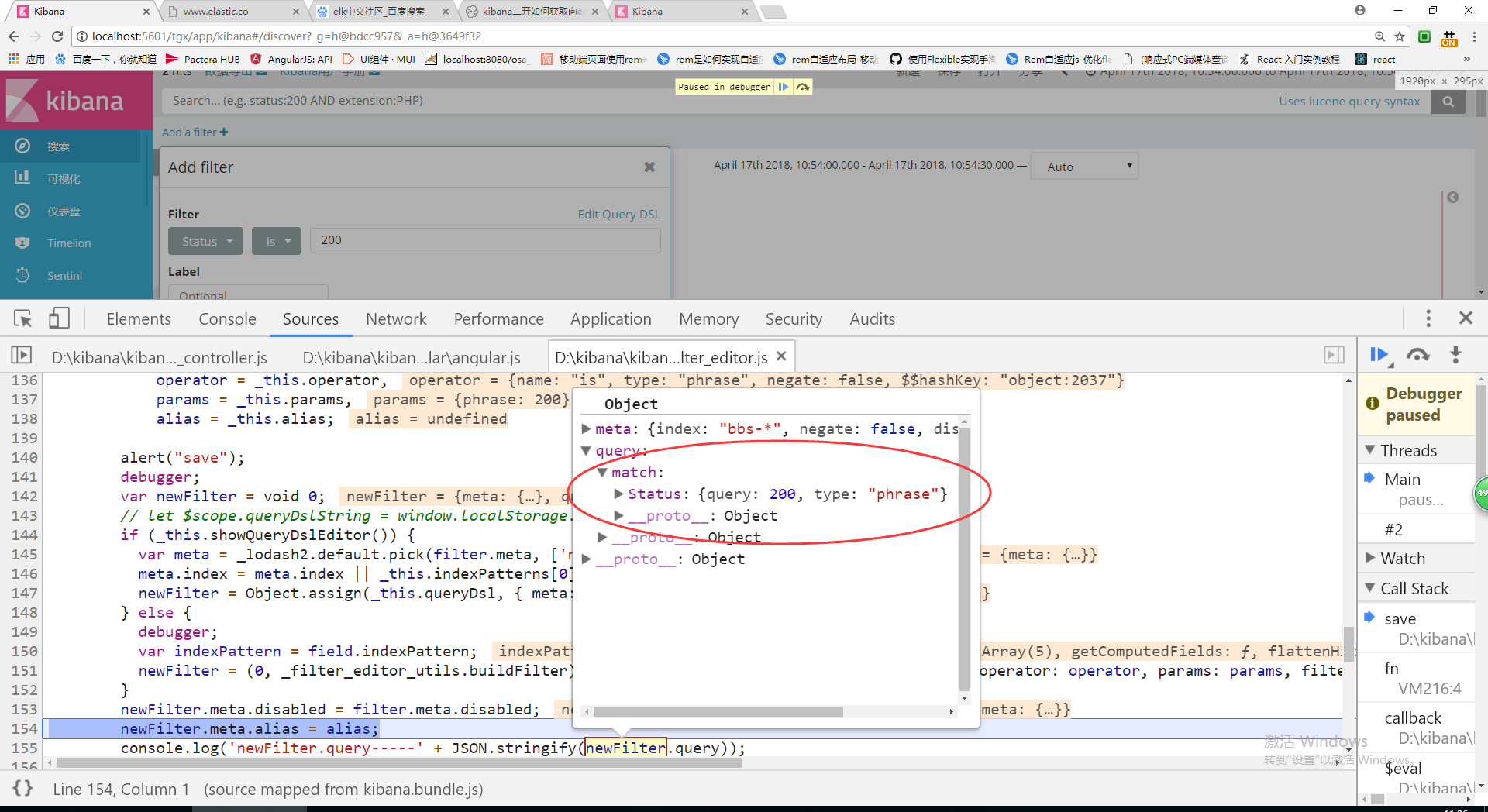
Task: Close the filter_editor.js source tab
Action: coord(781,356)
